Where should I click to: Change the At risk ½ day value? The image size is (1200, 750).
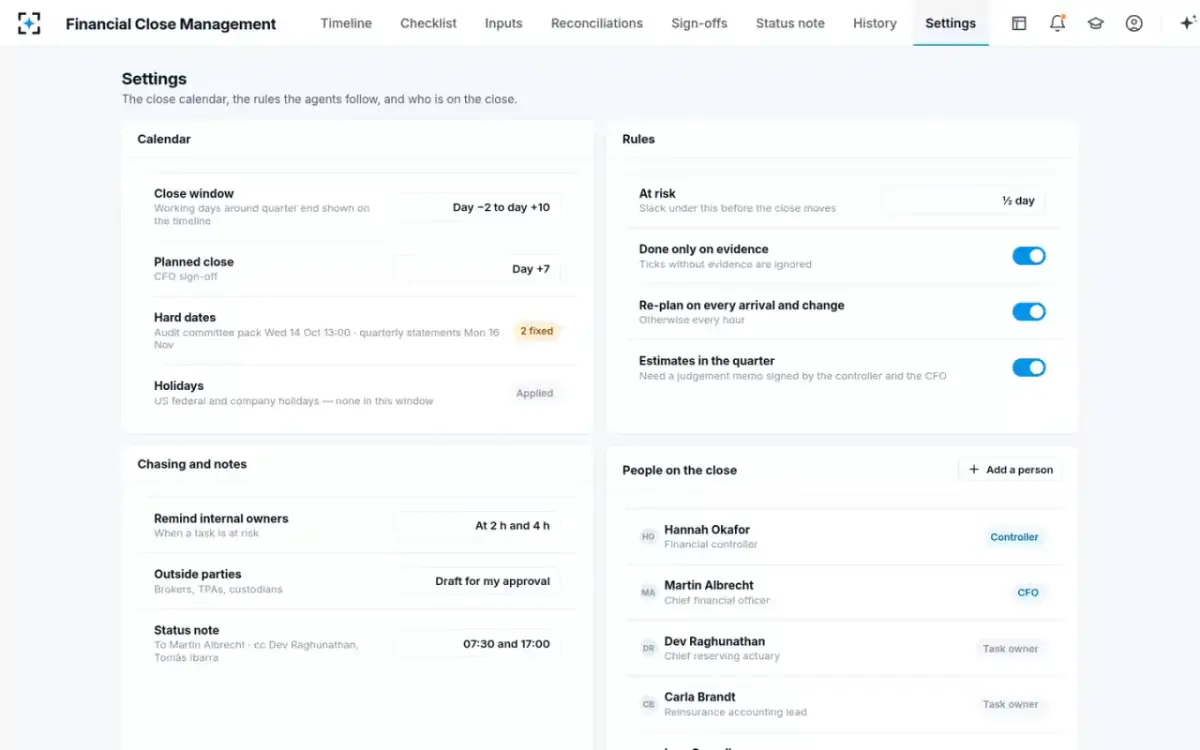point(963,201)
